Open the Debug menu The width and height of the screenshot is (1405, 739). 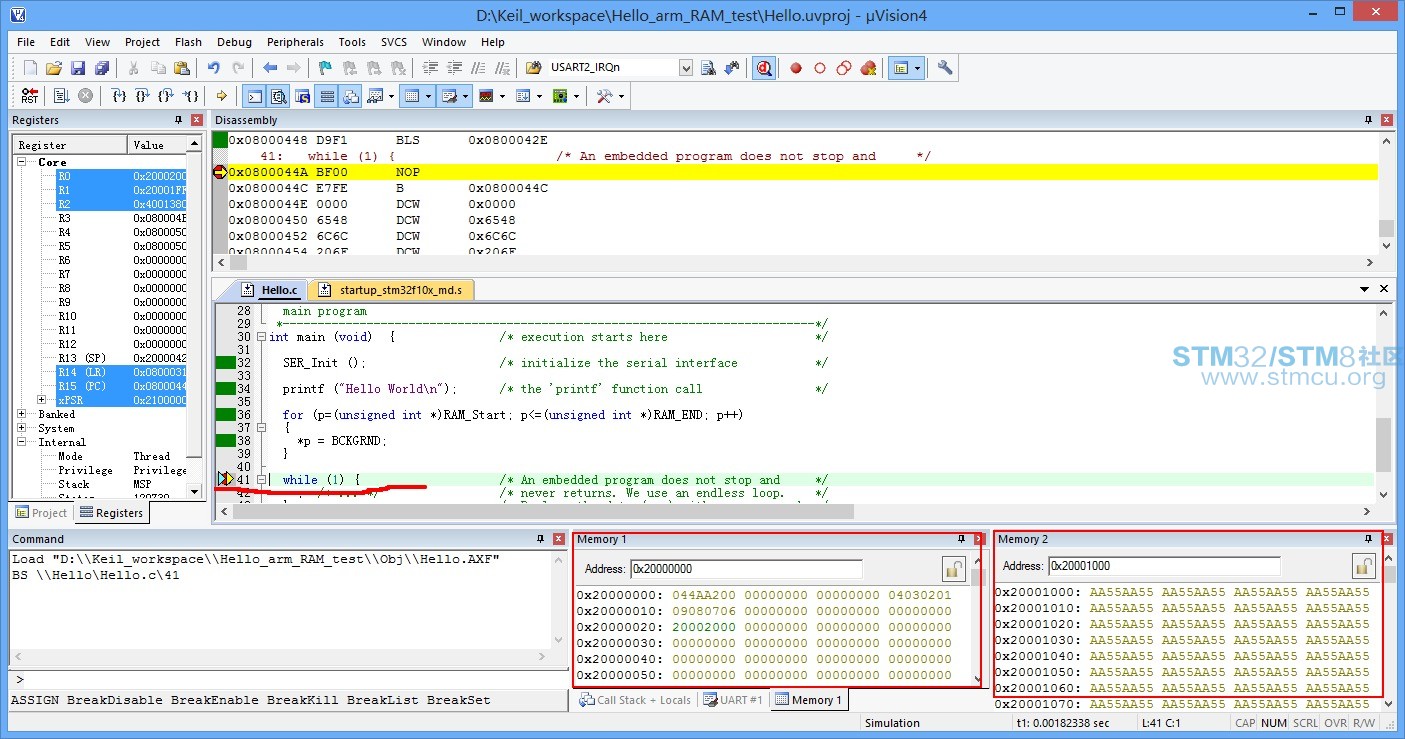coord(234,42)
